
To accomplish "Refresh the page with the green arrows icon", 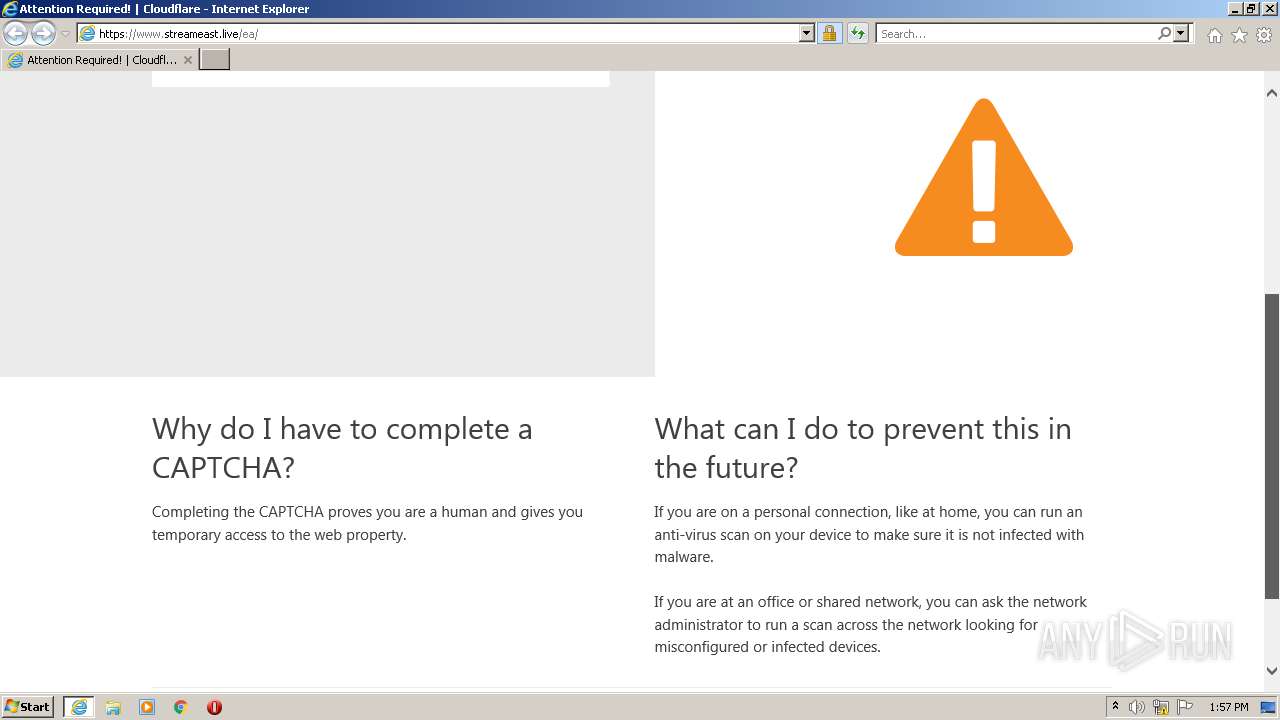I will click(x=858, y=33).
